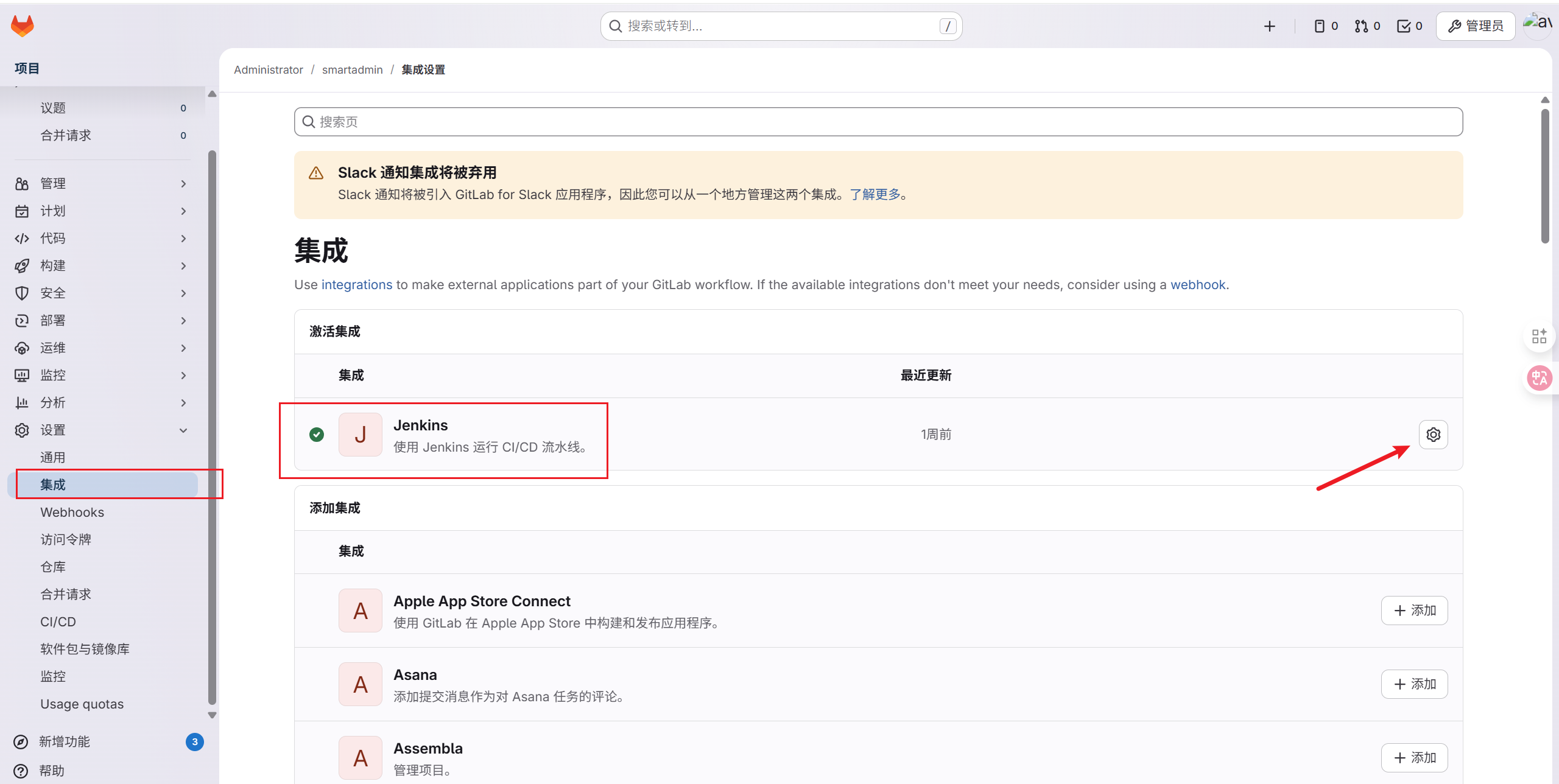1559x784 pixels.
Task: Open Jenkins integration settings gear
Action: pos(1433,435)
